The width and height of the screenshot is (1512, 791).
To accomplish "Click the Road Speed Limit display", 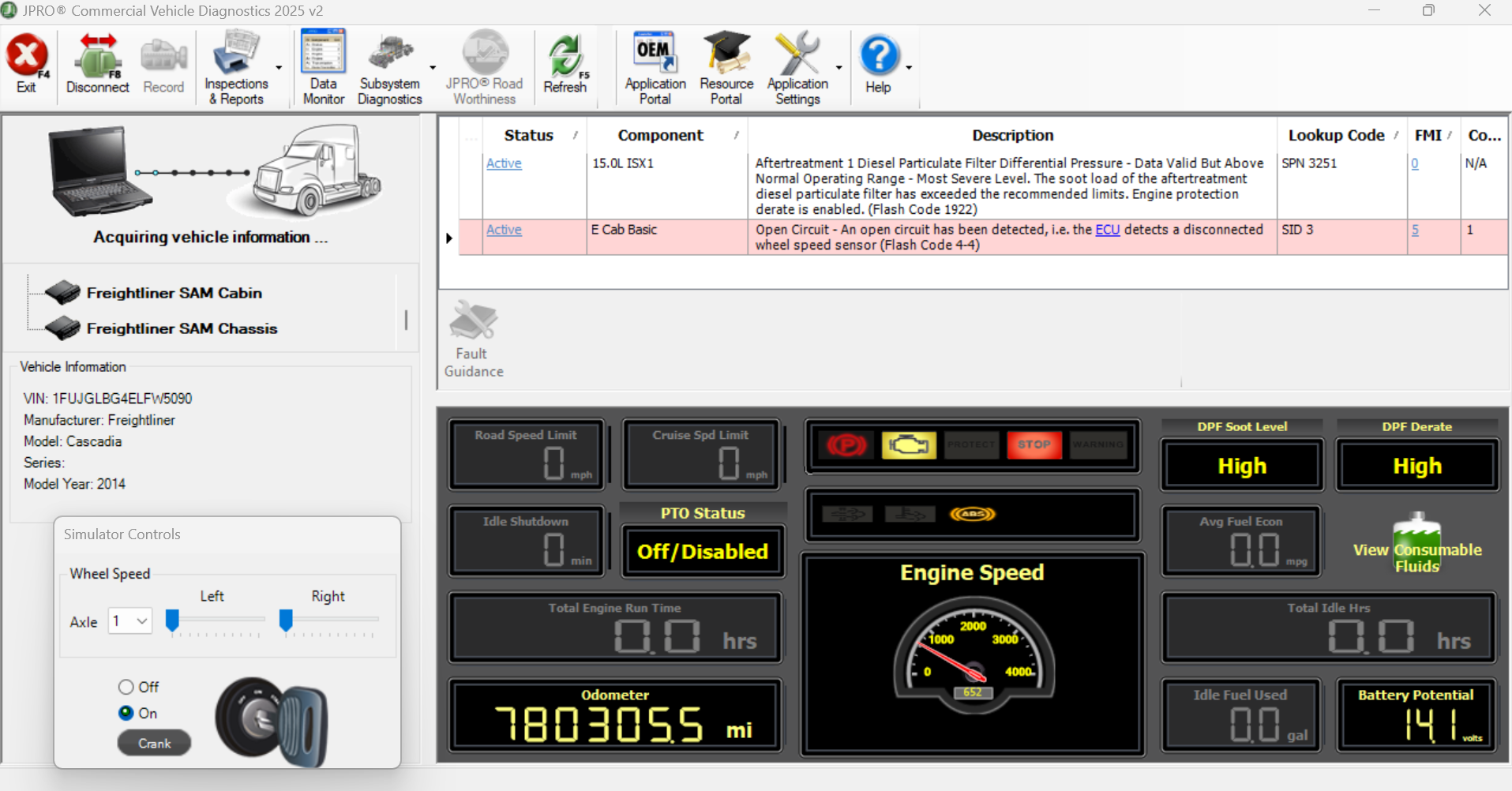I will click(527, 455).
